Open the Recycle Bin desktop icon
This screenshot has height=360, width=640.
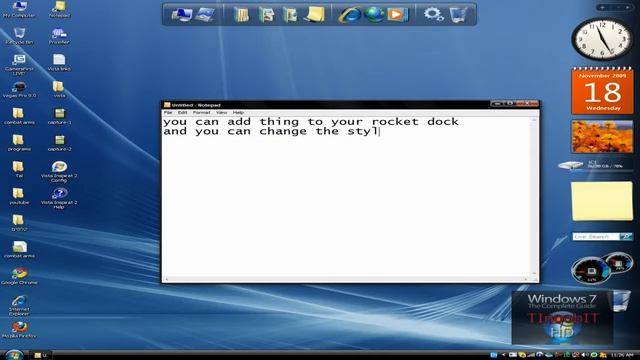[19, 36]
